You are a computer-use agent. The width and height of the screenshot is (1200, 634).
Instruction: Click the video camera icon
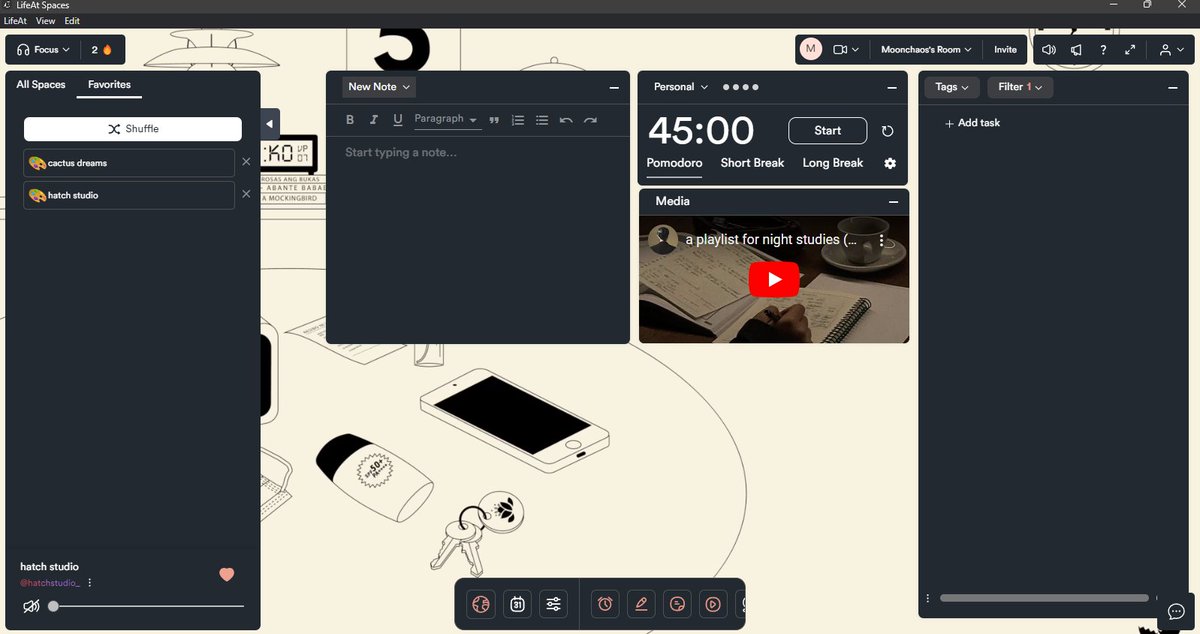click(840, 49)
